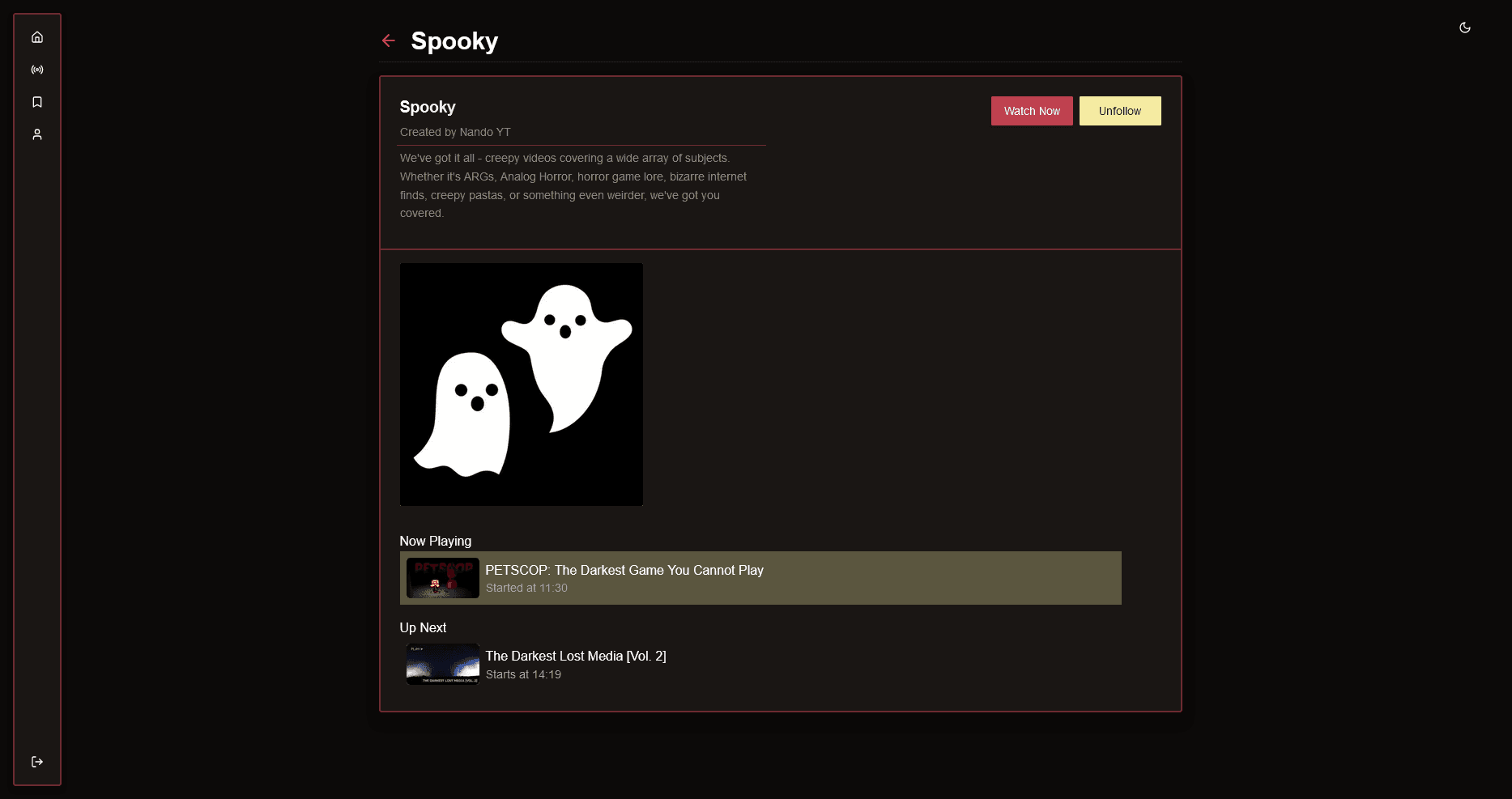
Task: Open the user profile icon
Action: tap(37, 134)
